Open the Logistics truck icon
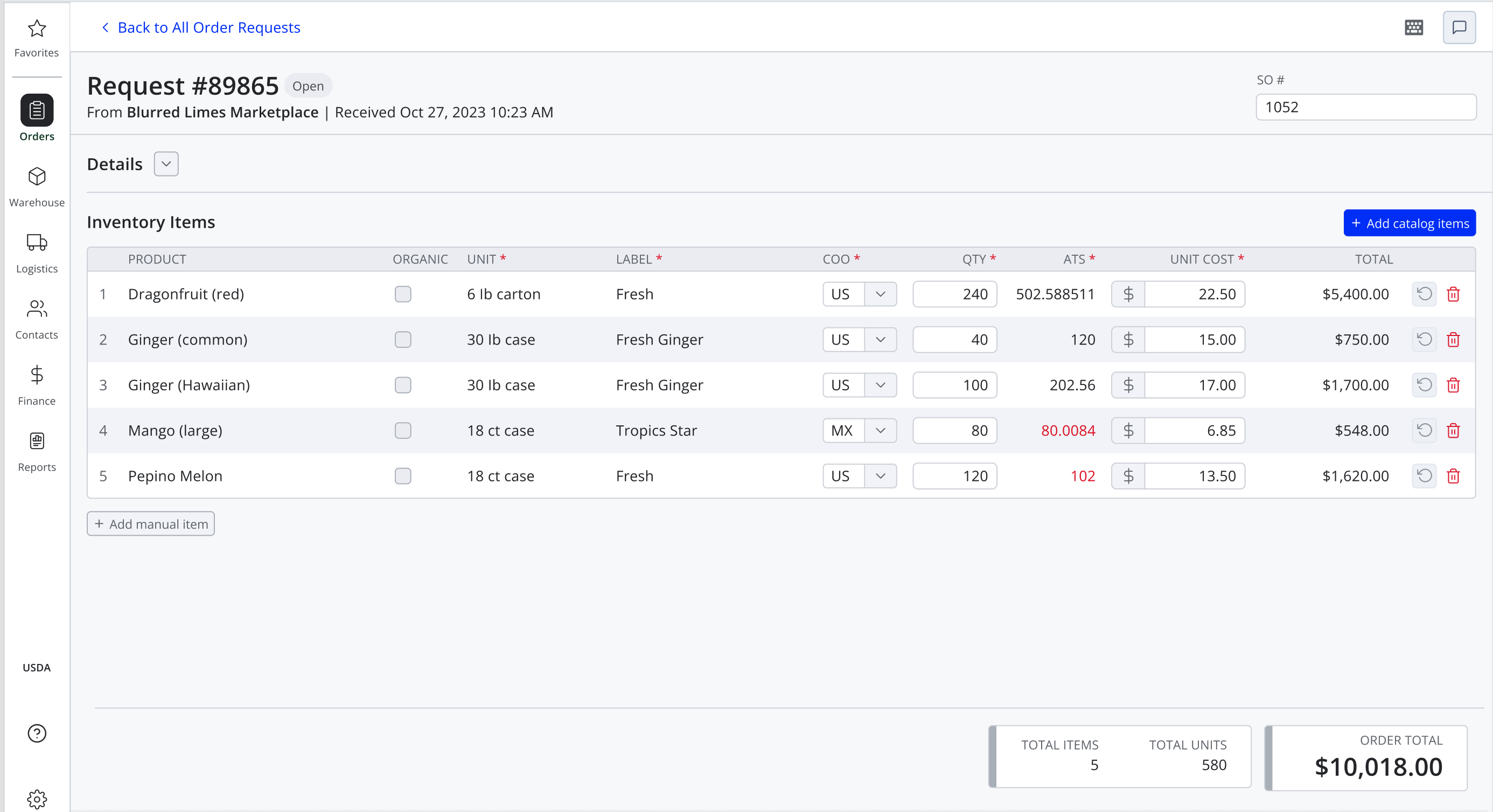 37,242
